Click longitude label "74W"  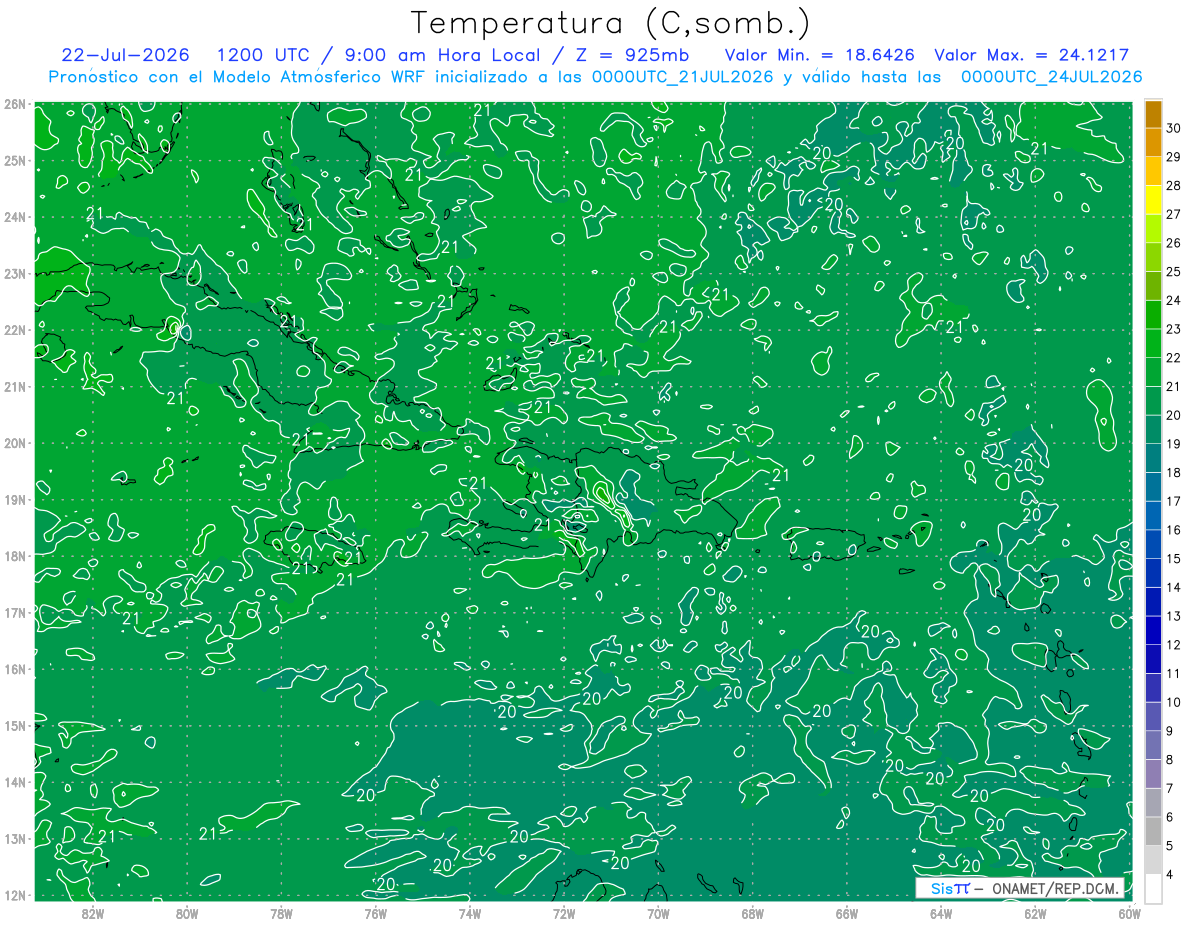(469, 913)
